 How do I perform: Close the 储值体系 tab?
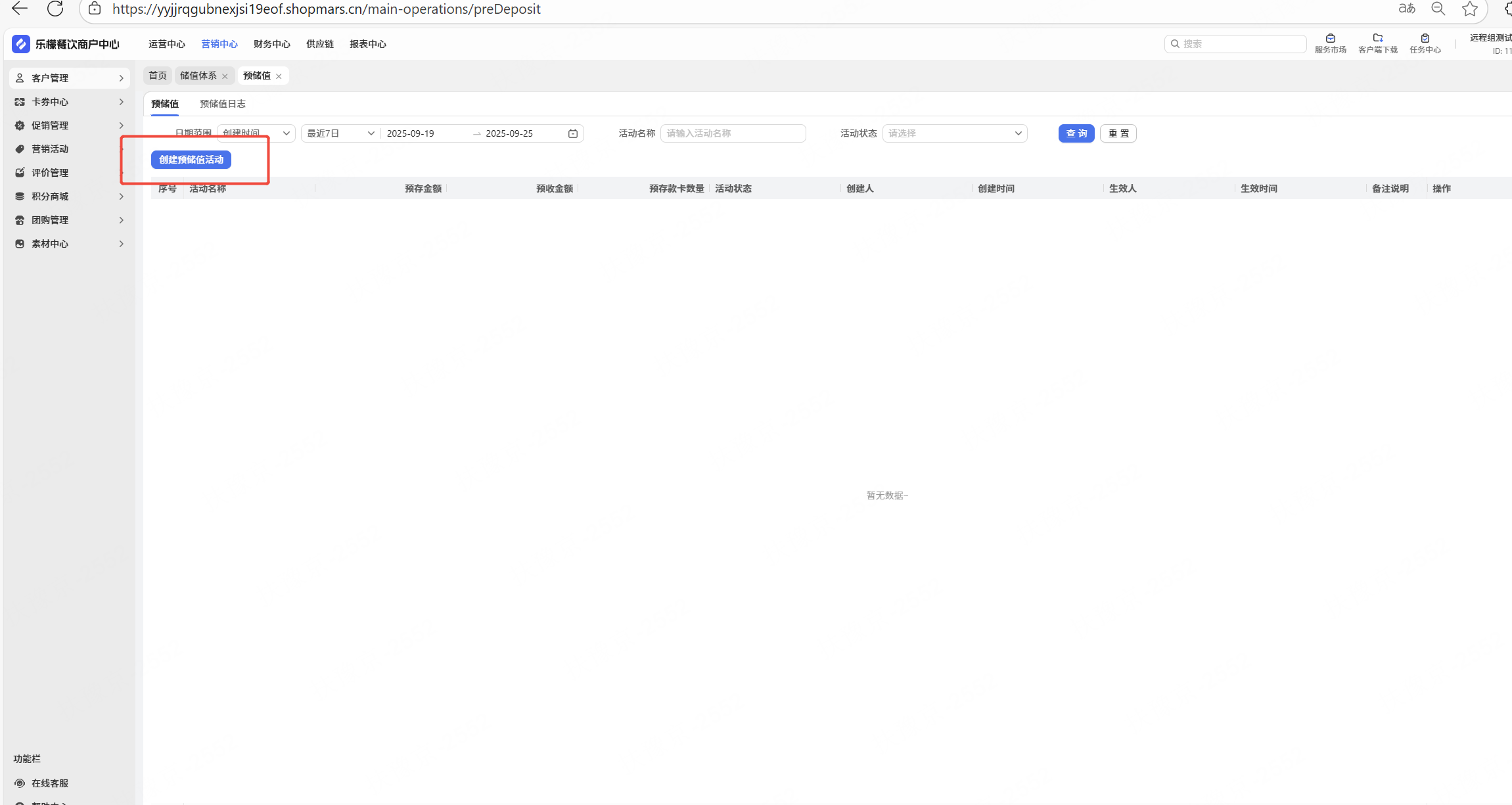tap(225, 76)
